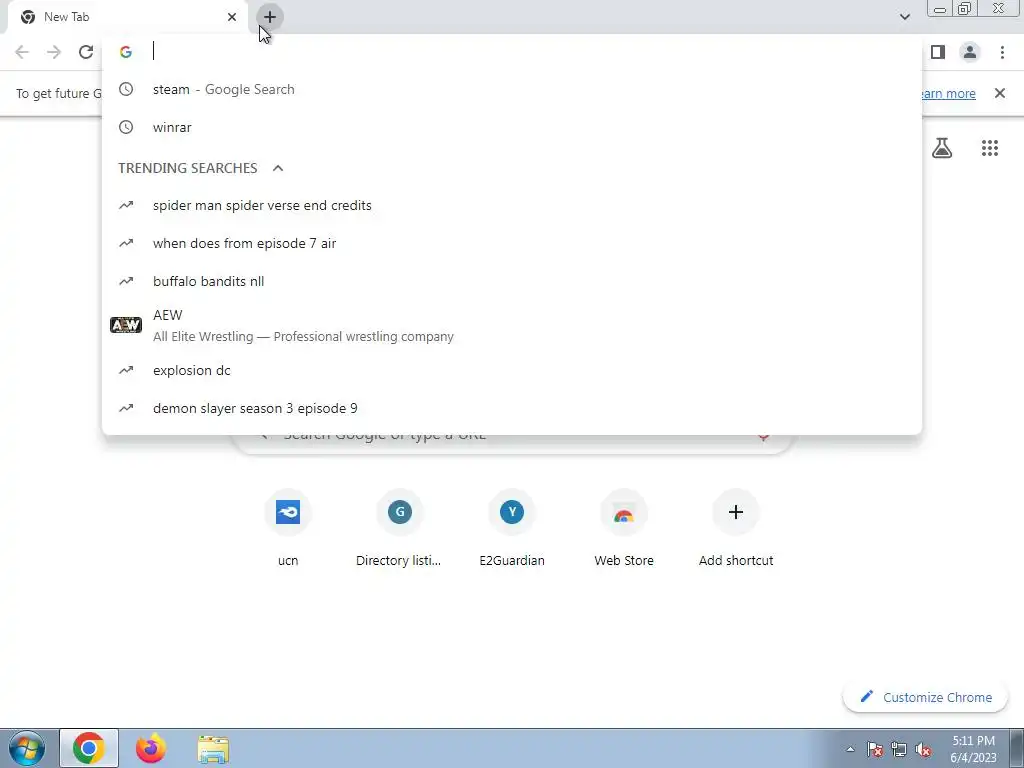The image size is (1024, 768).
Task: Click Action Center flag tray icon
Action: coord(874,749)
